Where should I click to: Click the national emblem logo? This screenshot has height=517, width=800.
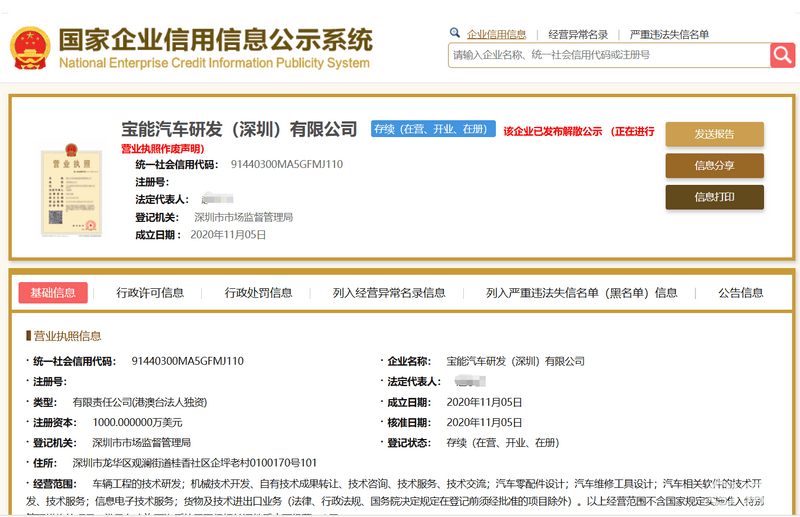(28, 47)
